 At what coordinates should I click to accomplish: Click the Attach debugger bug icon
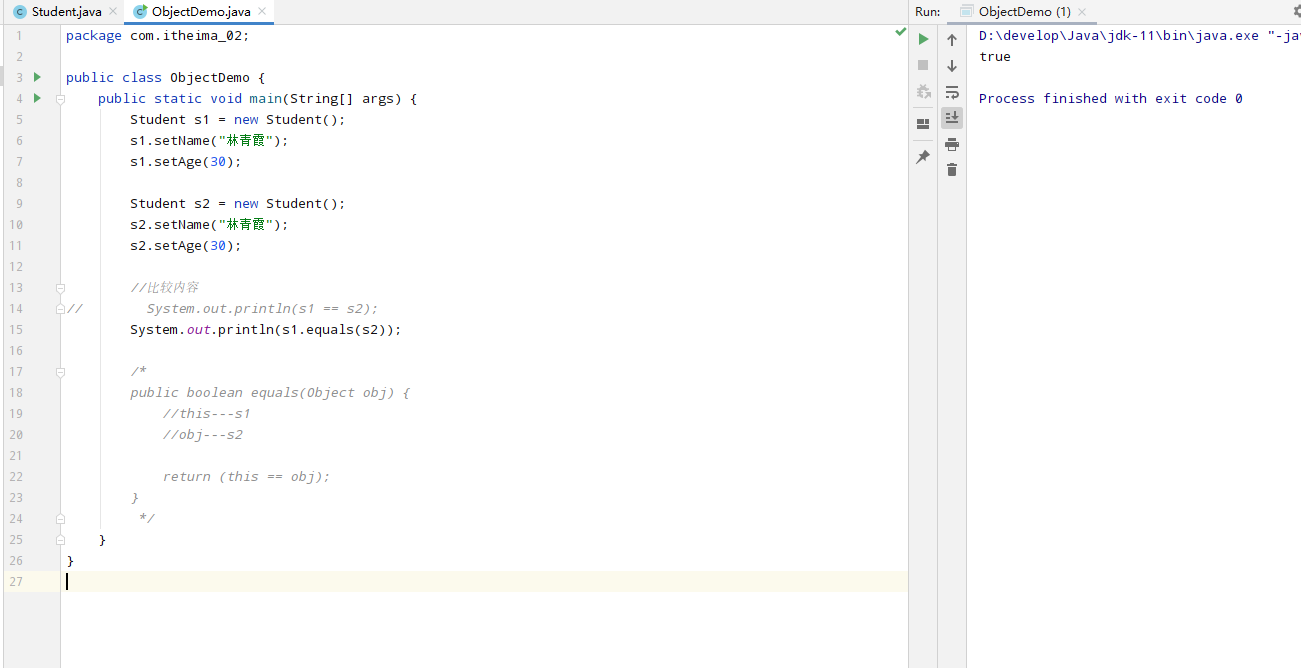click(x=923, y=92)
